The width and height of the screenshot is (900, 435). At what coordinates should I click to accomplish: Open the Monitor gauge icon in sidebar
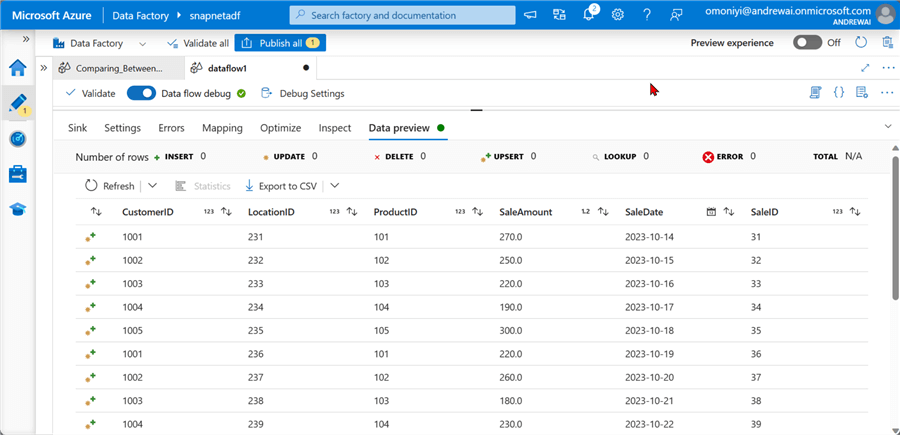tap(17, 138)
